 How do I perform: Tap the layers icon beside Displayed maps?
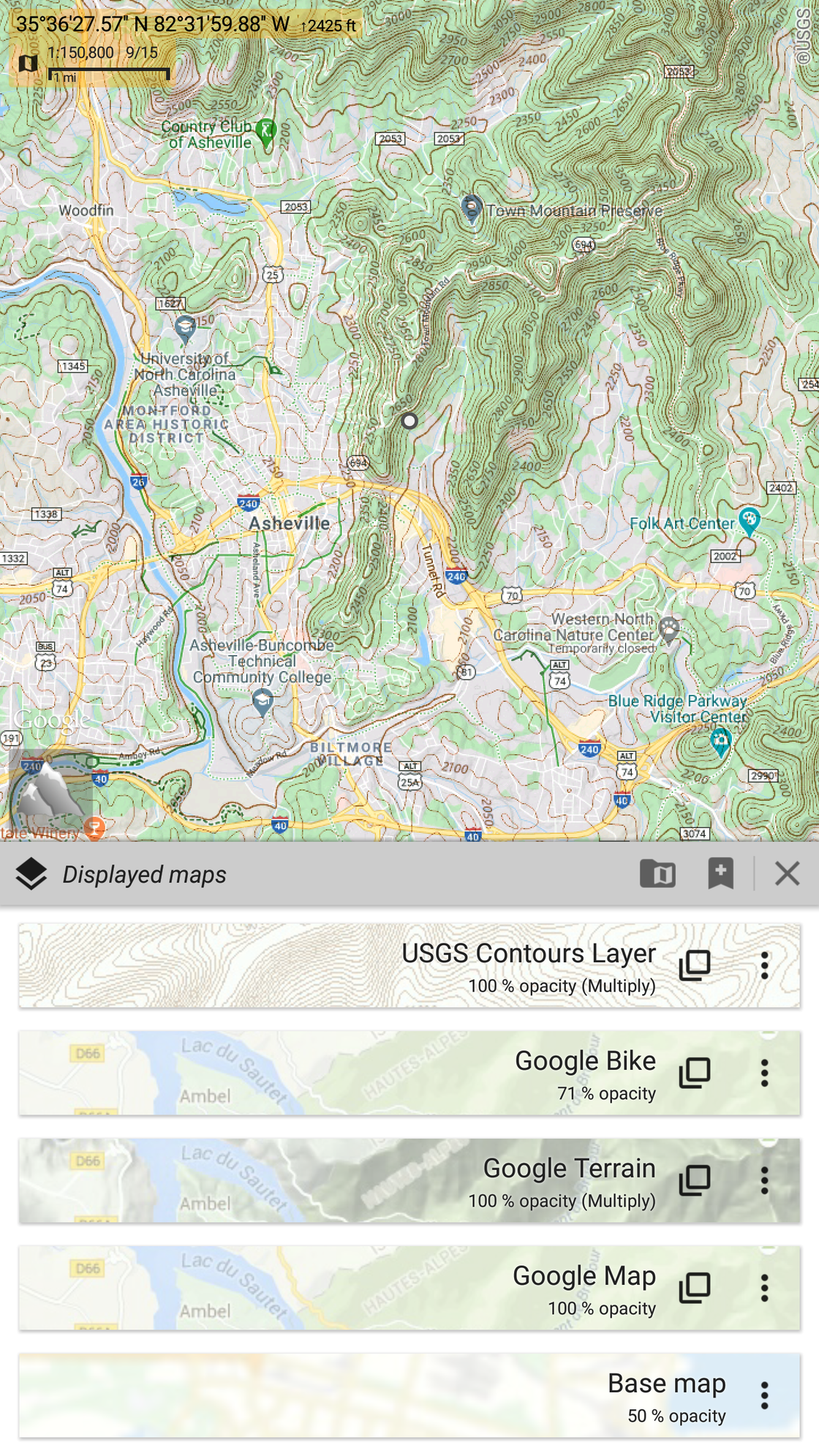(31, 874)
